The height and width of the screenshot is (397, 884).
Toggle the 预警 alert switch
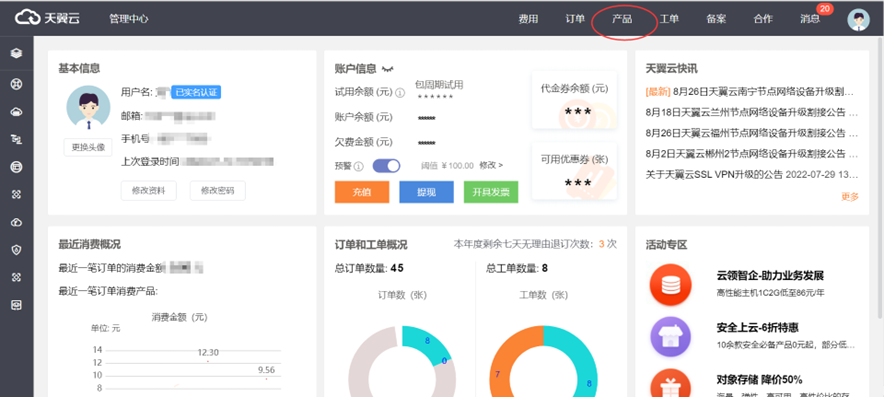point(386,166)
